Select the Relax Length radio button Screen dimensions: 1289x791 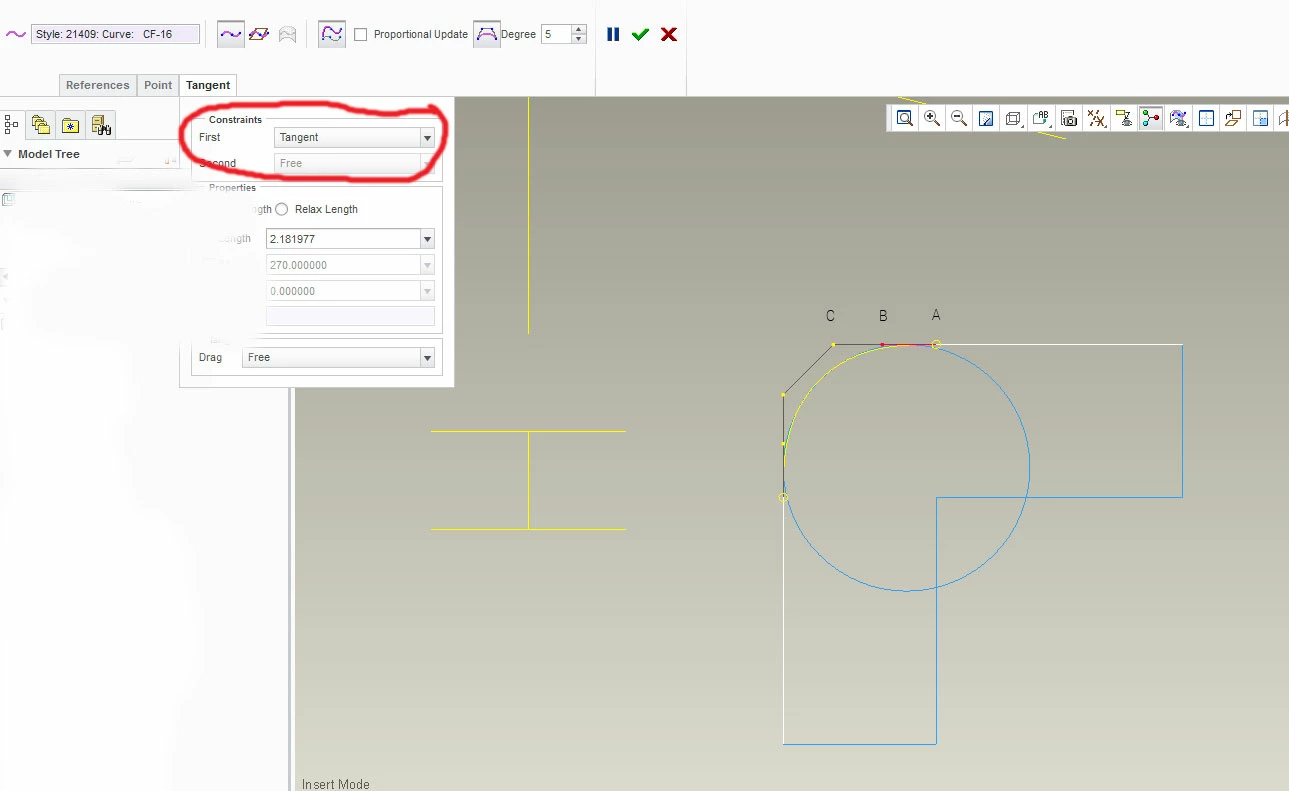(281, 209)
